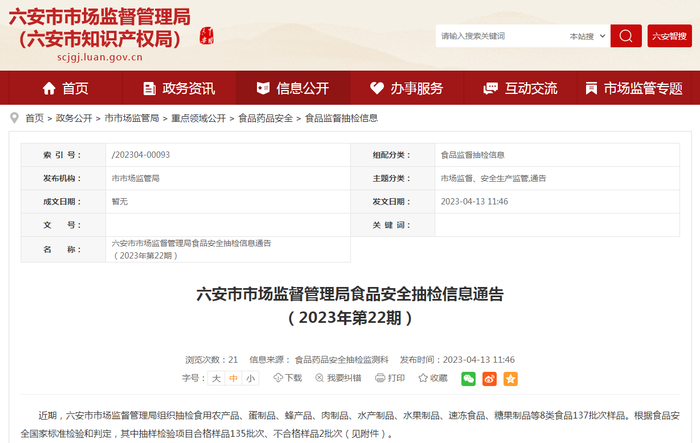This screenshot has height=443, width=700.
Task: Click the 发布时间：2023-04-13 11:46 text
Action: pyautogui.click(x=457, y=359)
